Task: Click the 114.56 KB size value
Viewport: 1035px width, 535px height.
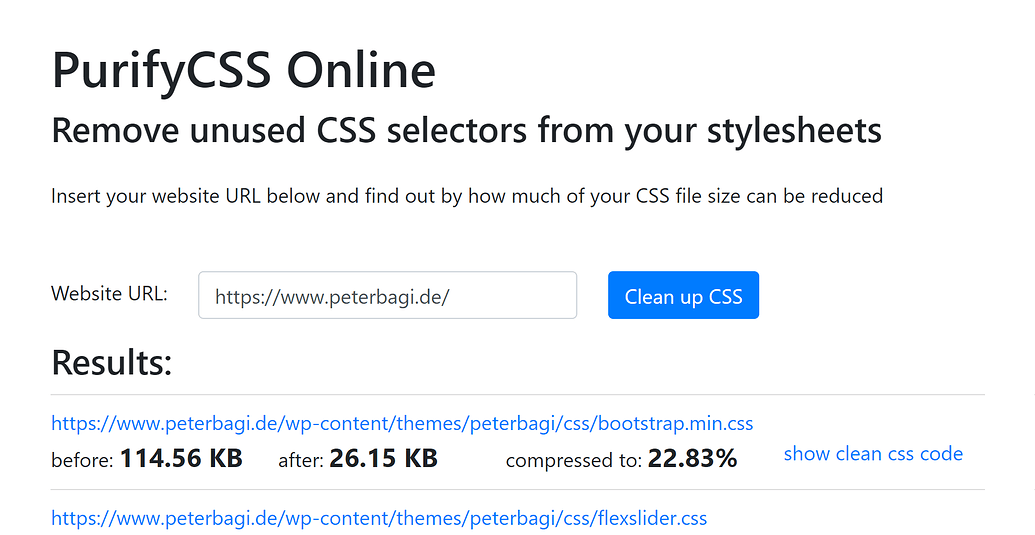Action: coord(181,459)
